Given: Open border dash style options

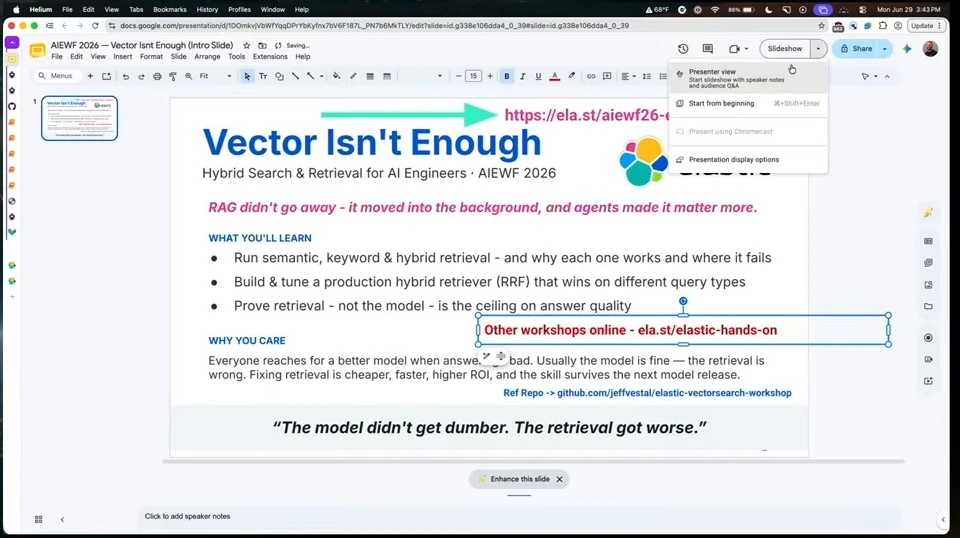Looking at the screenshot, I should (x=387, y=77).
